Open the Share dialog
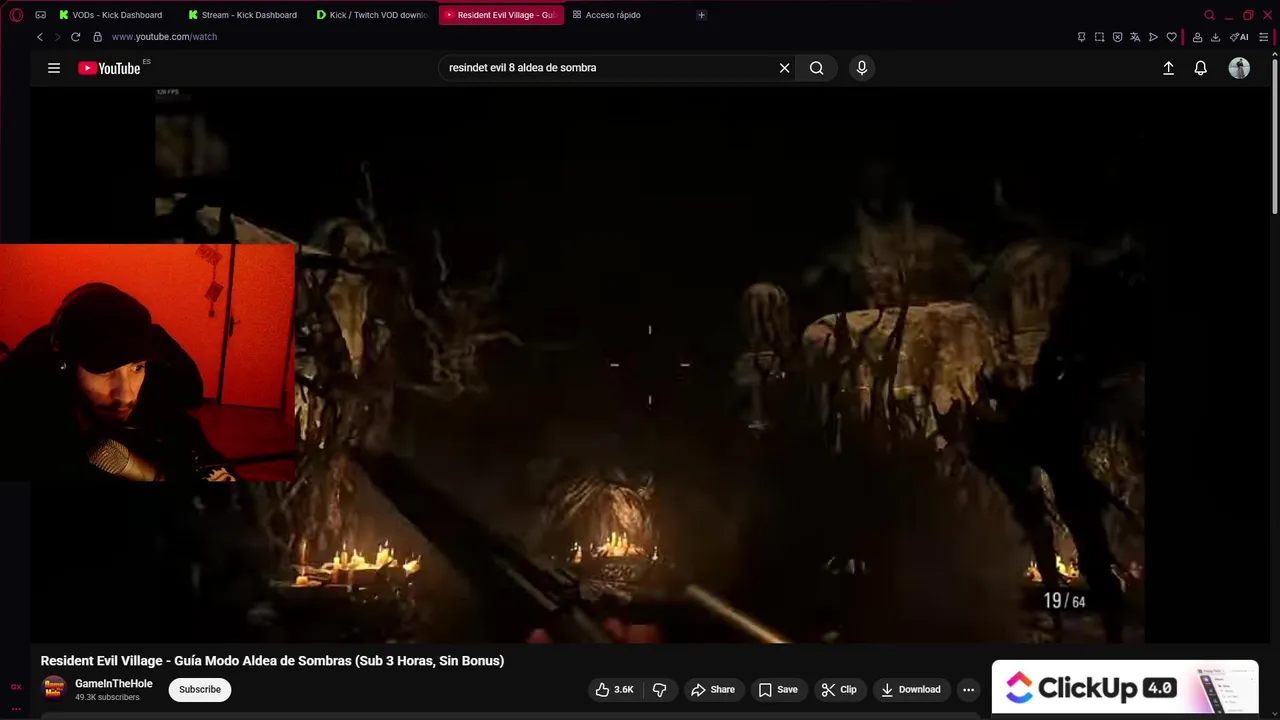 713,689
